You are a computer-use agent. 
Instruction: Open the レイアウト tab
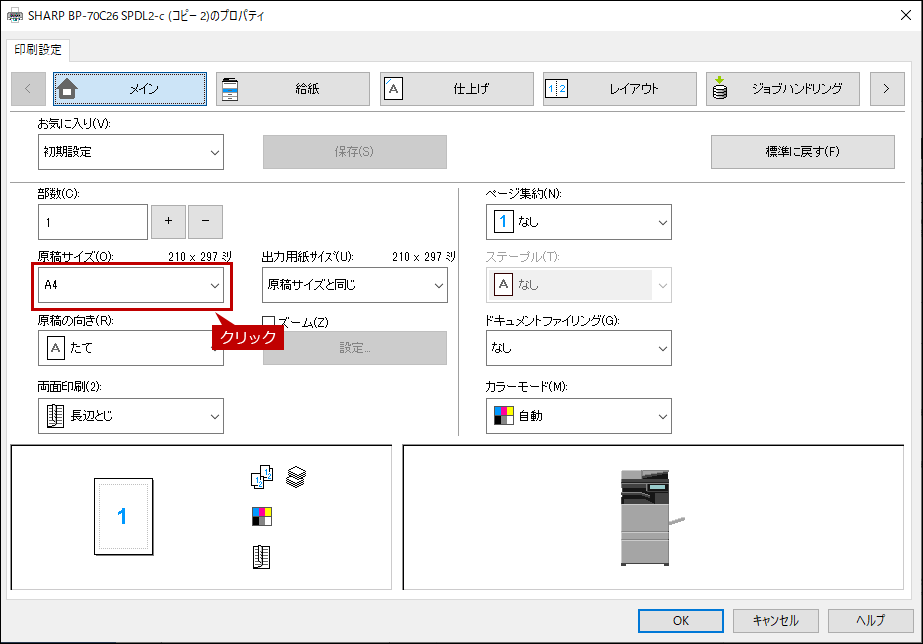[x=620, y=89]
